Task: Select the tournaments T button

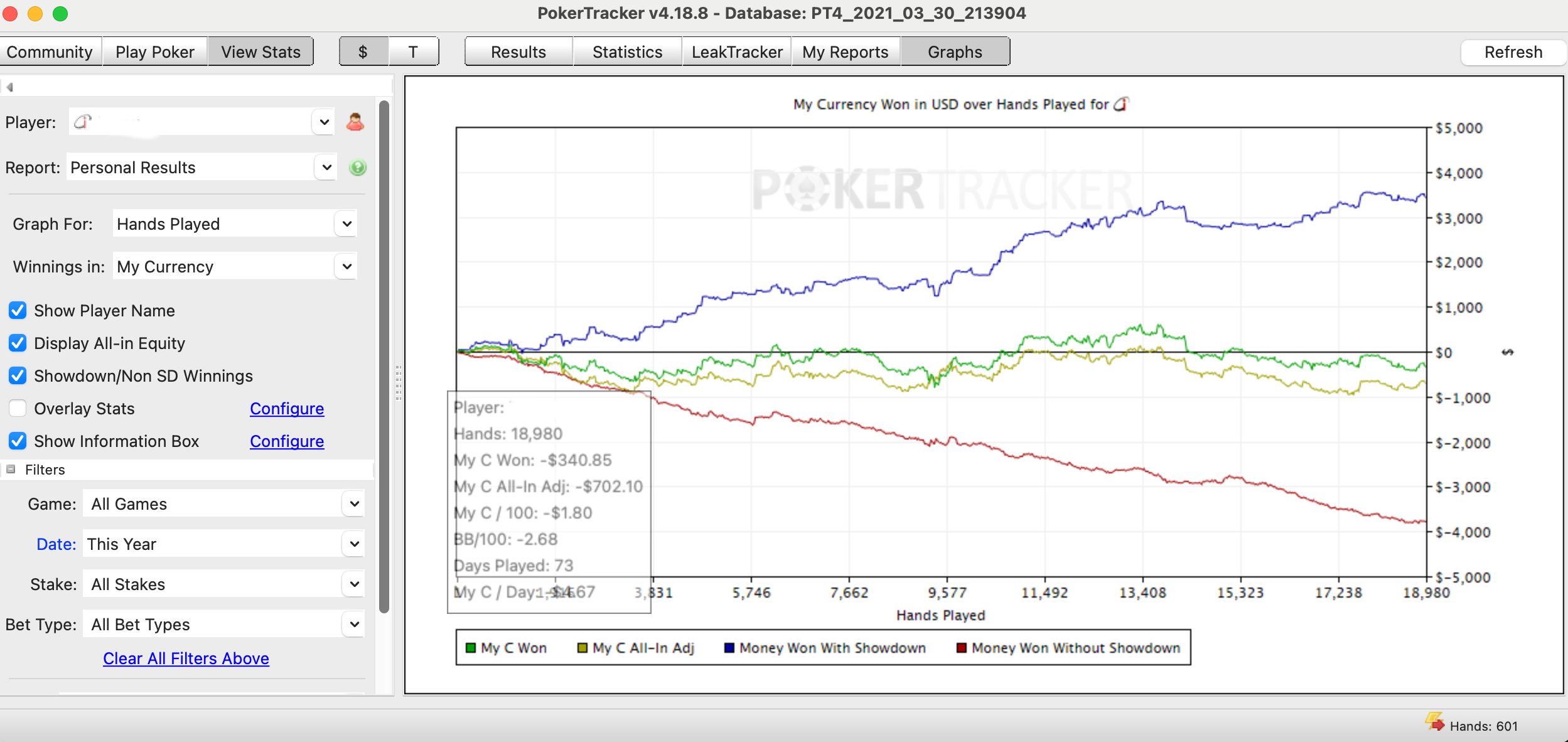Action: [413, 52]
